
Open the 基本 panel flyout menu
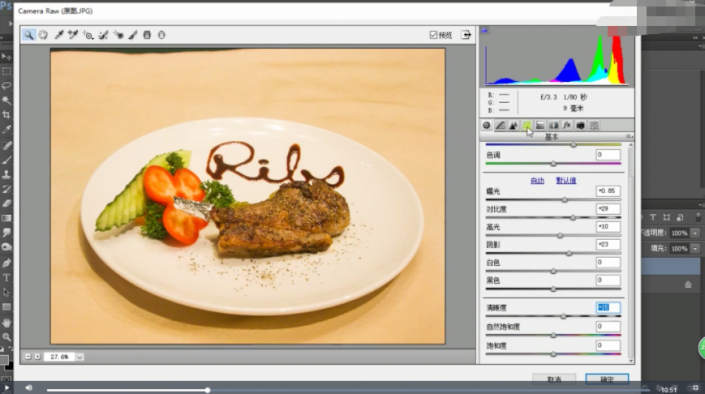pyautogui.click(x=629, y=136)
